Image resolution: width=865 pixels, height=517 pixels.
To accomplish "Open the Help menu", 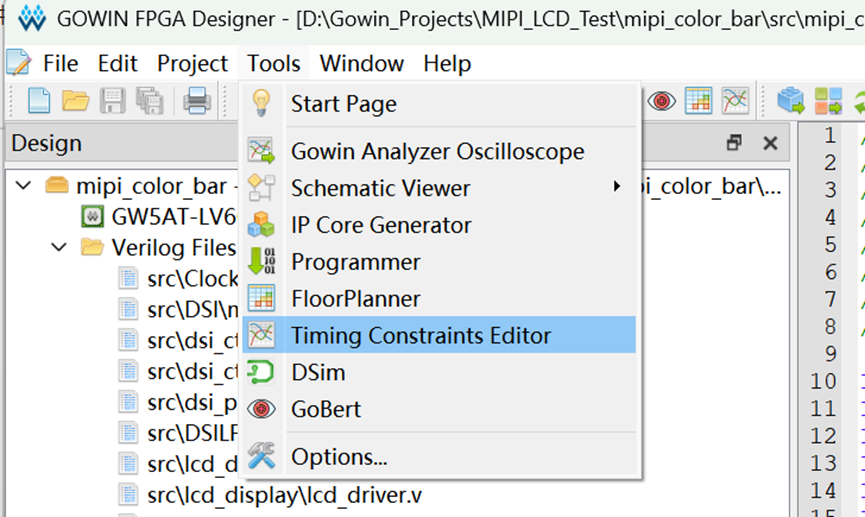I will tap(447, 63).
